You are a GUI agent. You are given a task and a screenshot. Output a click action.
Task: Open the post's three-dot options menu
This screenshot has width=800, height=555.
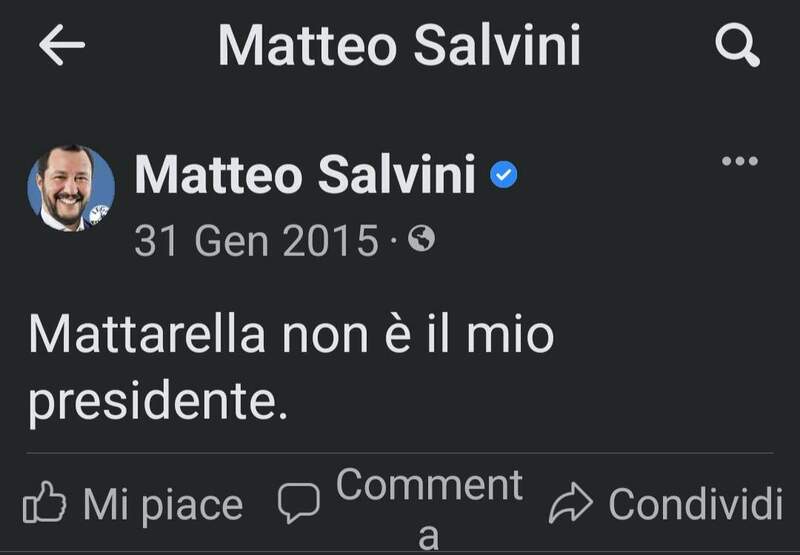tap(739, 161)
